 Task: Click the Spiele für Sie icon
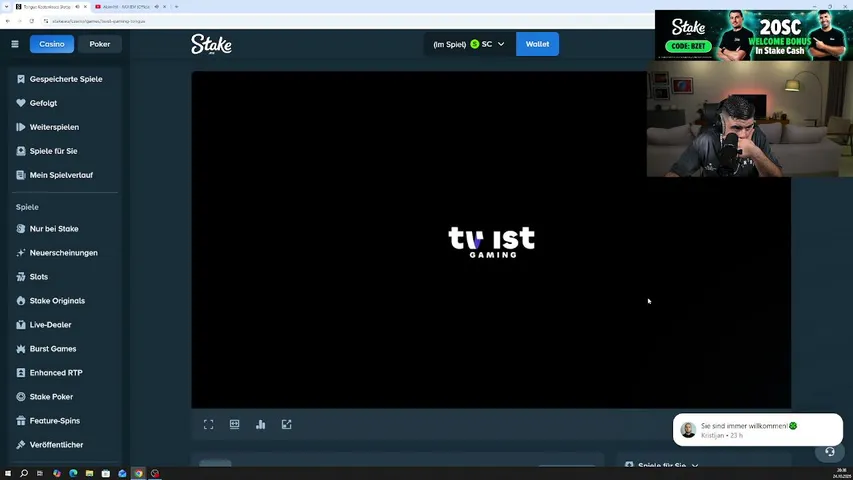21,151
